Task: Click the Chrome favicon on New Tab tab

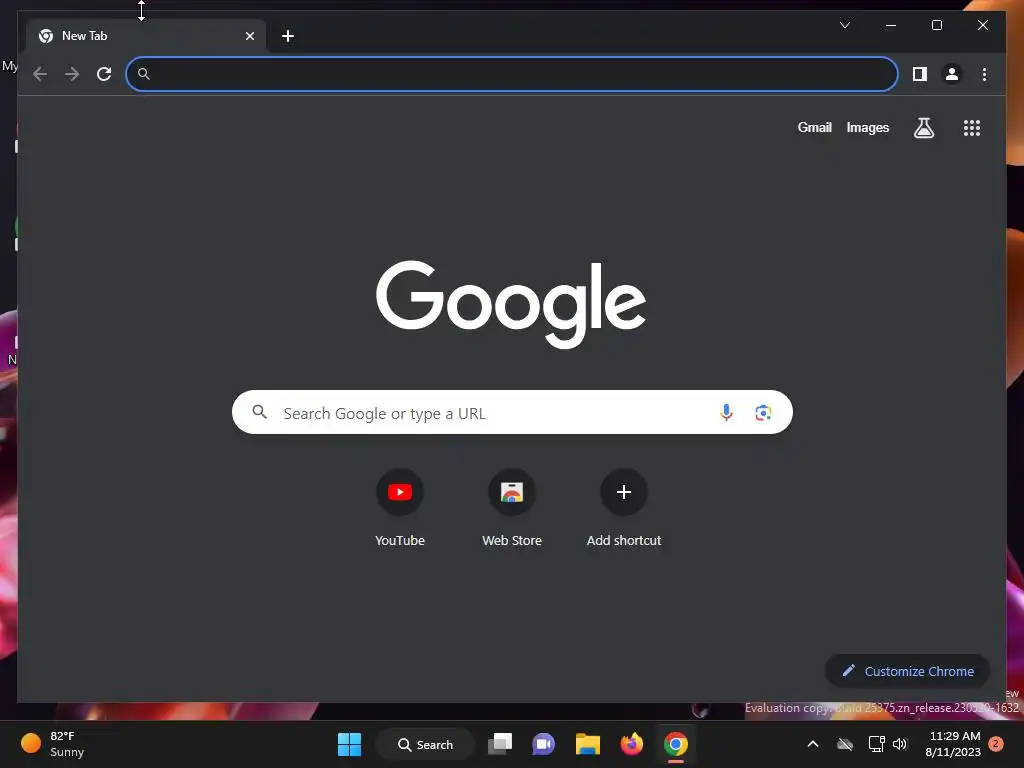Action: click(x=46, y=36)
